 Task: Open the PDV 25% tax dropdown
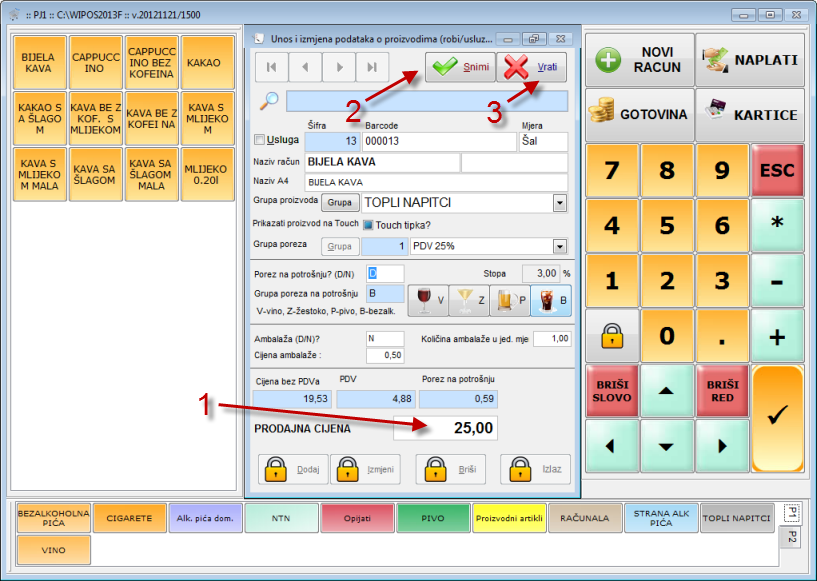[559, 246]
